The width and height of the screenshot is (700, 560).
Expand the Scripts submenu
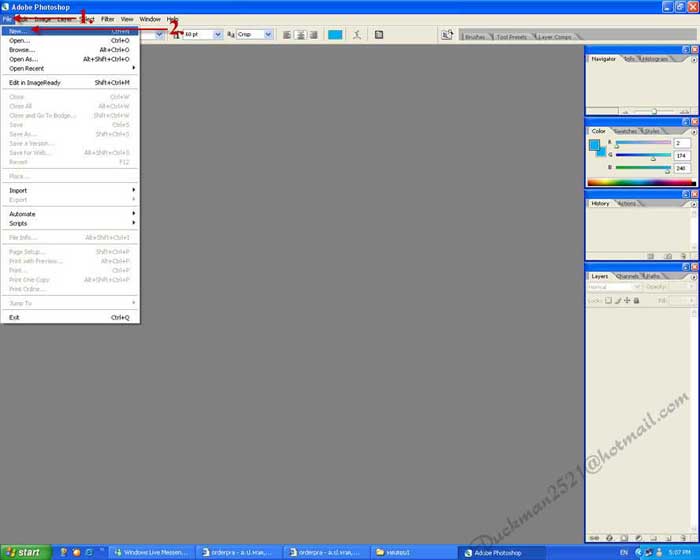[70, 224]
